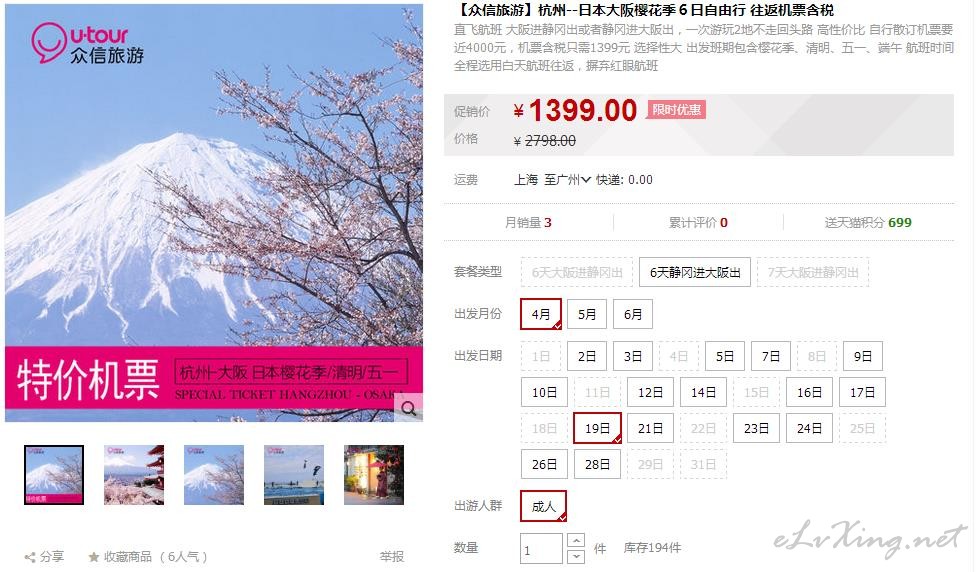Select the night street thumbnail image
The image size is (978, 572).
click(374, 475)
